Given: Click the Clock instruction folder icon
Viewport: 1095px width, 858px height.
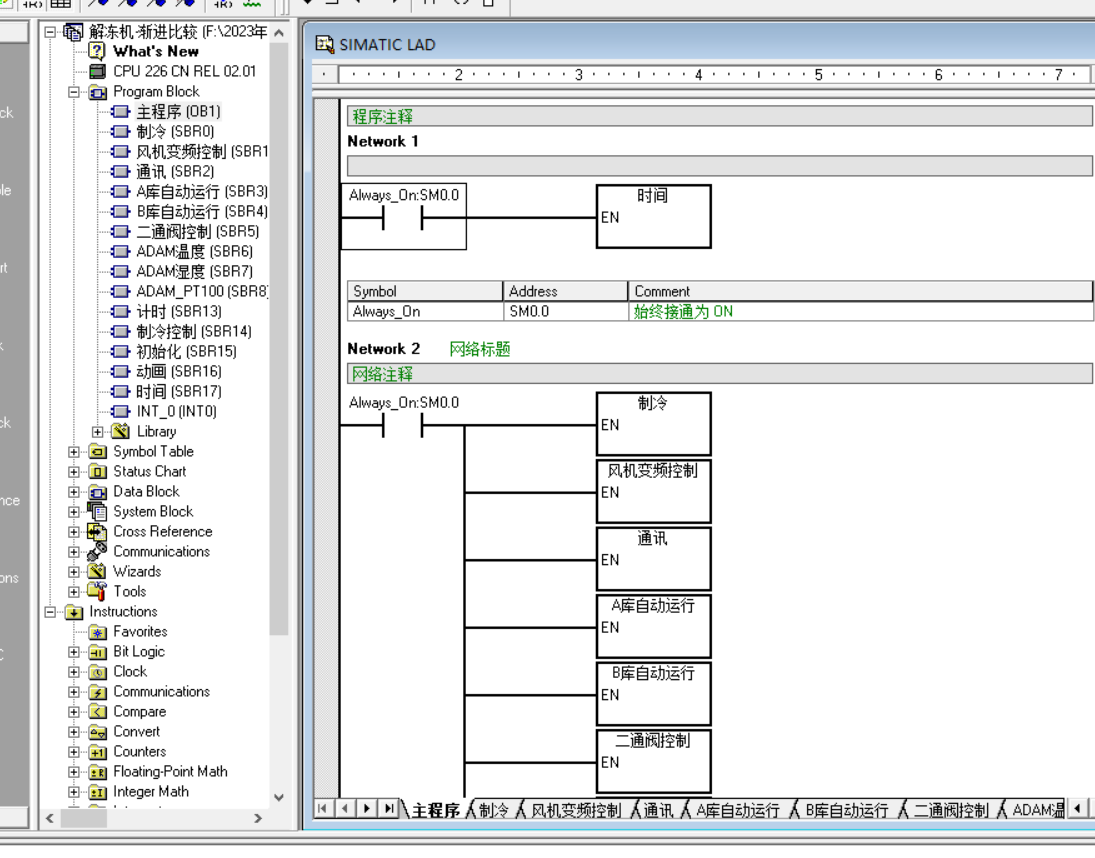Looking at the screenshot, I should point(98,672).
